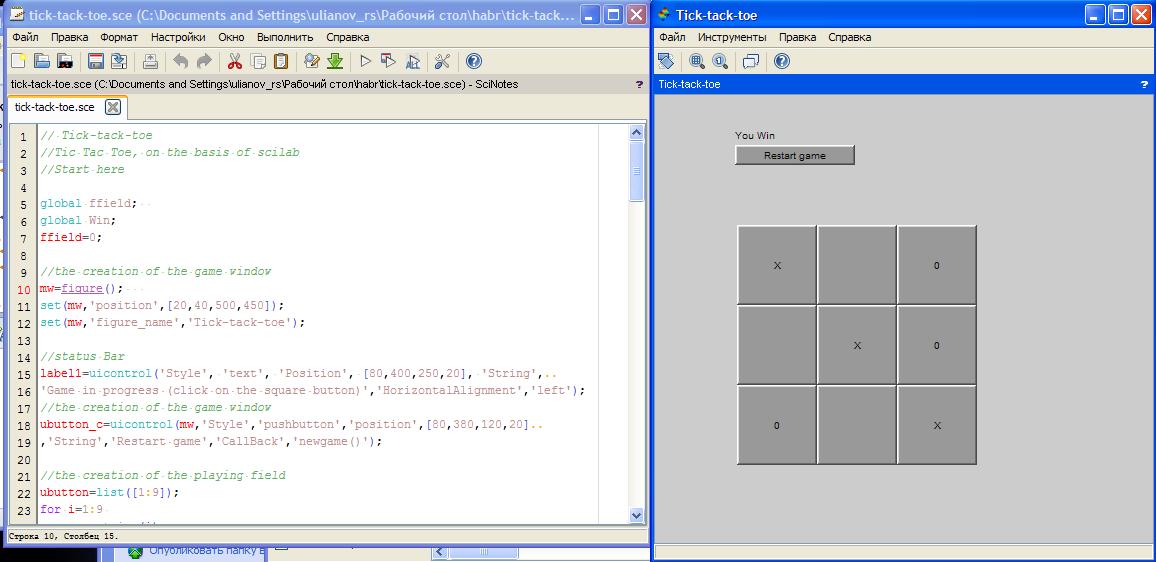Toggle datatip mode in the figure toolbar
The image size is (1156, 562).
[751, 60]
